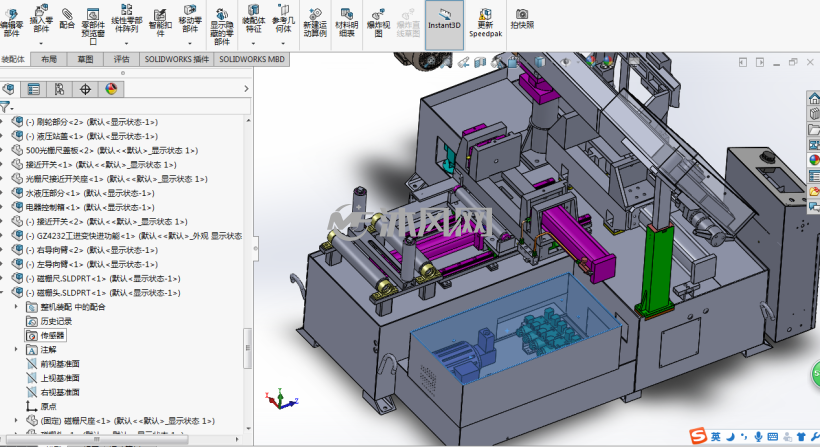The height and width of the screenshot is (447, 820).
Task: Select the FeatureManager design tree tab
Action: pyautogui.click(x=8, y=89)
